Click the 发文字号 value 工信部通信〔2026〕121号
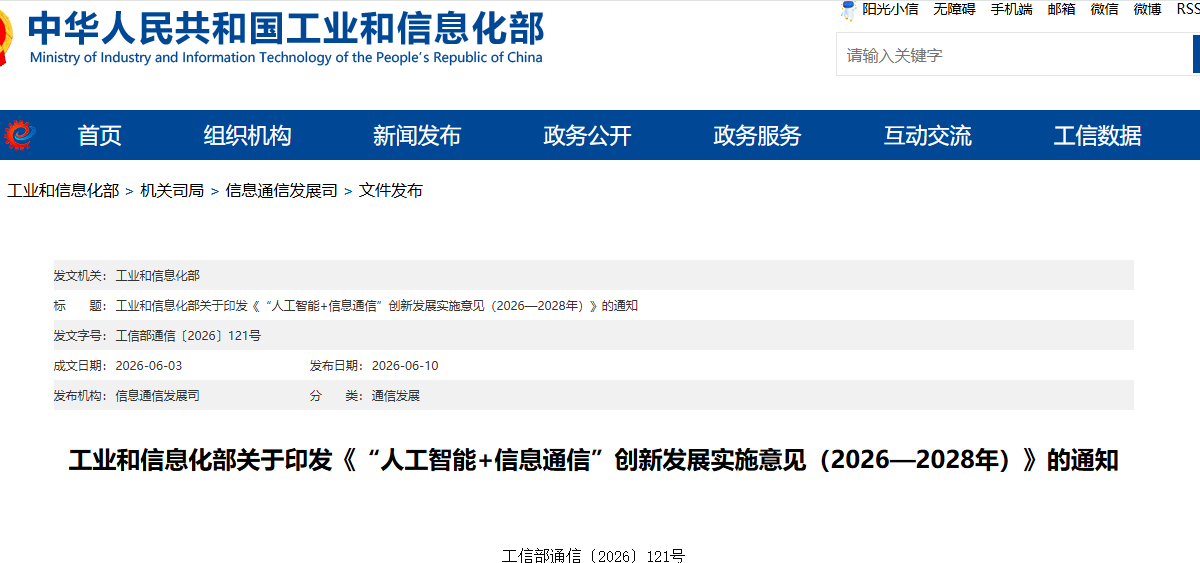The height and width of the screenshot is (563, 1200). tap(189, 335)
